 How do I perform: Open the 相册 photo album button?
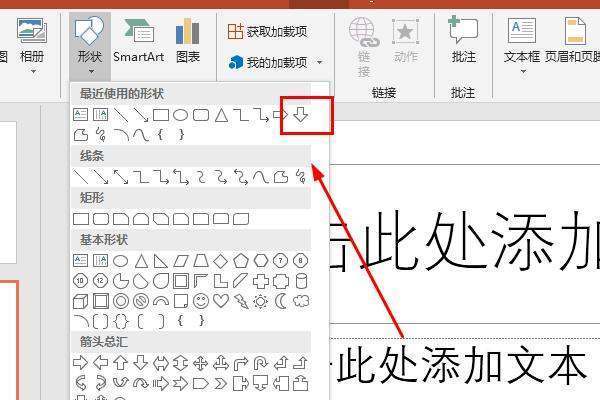tap(32, 40)
